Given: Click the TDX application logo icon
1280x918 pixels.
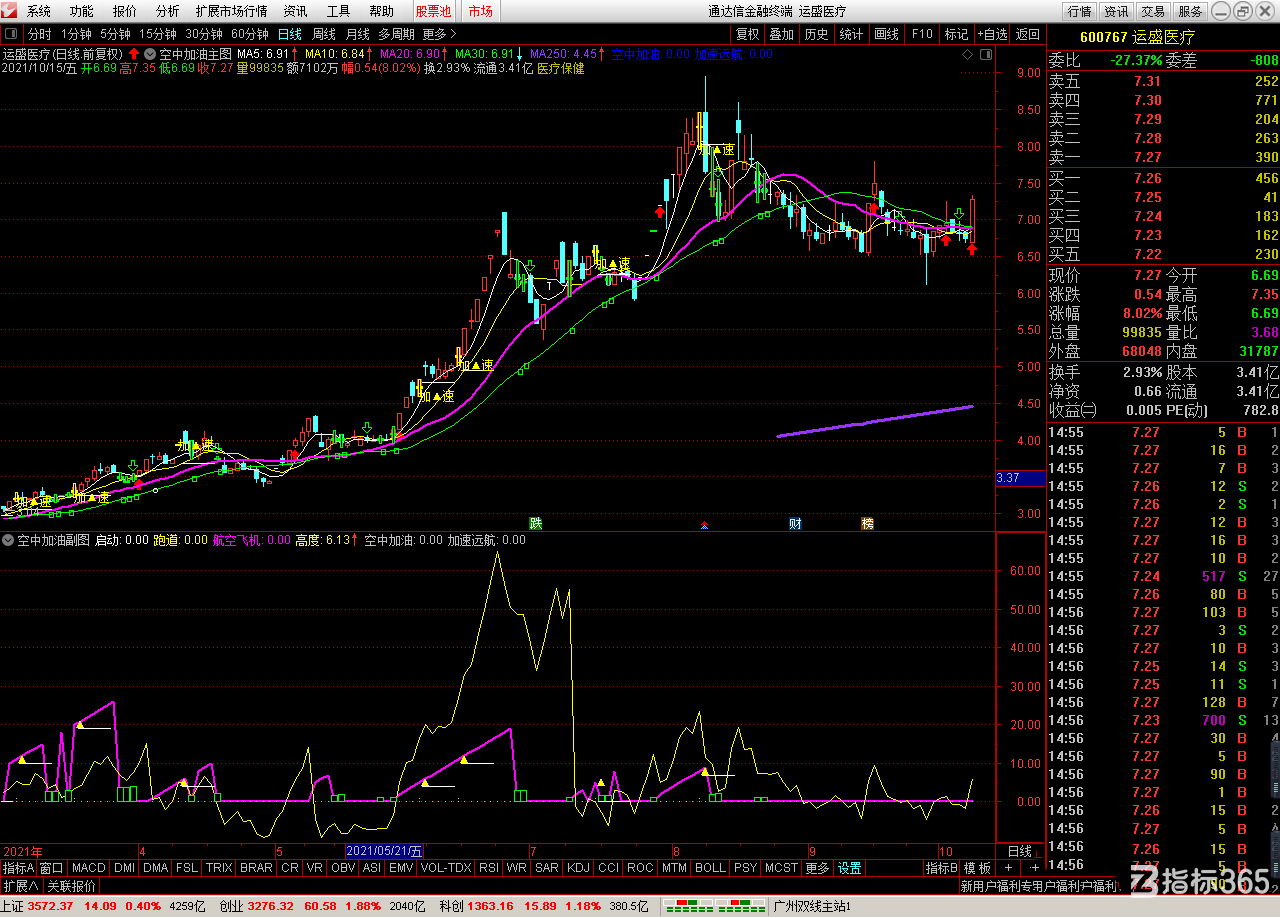Looking at the screenshot, I should coord(10,11).
